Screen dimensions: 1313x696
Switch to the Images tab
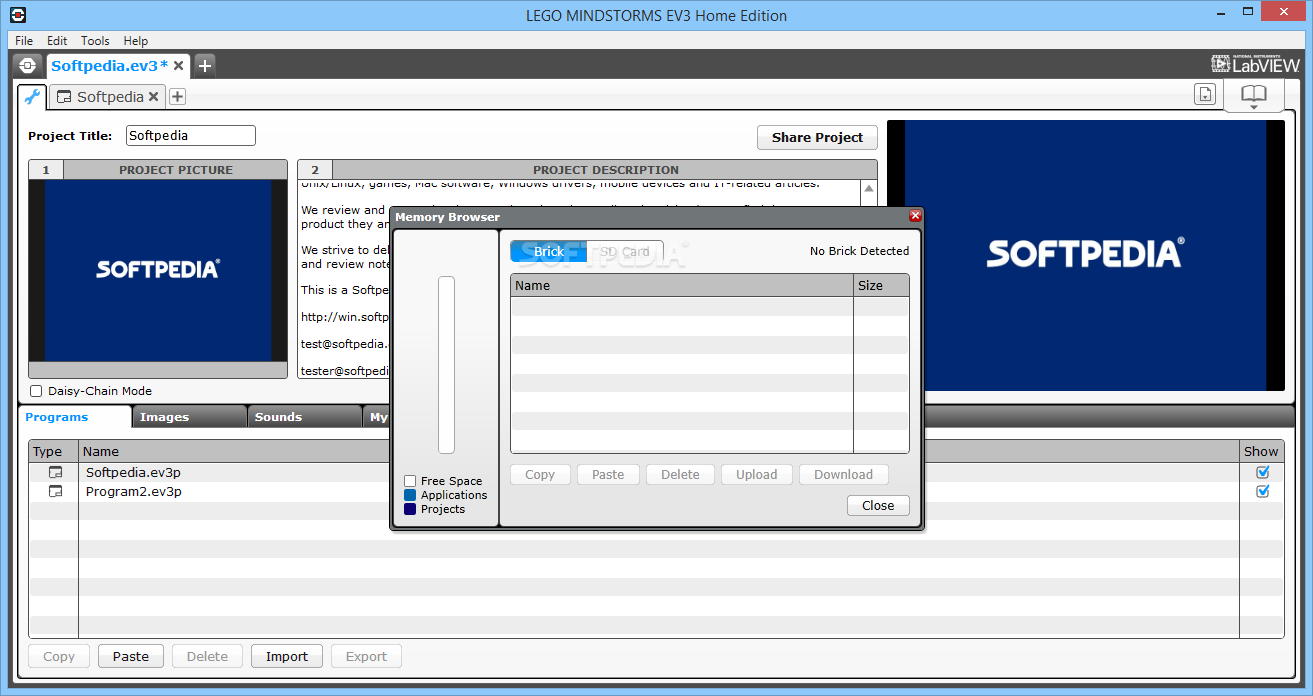(x=190, y=417)
